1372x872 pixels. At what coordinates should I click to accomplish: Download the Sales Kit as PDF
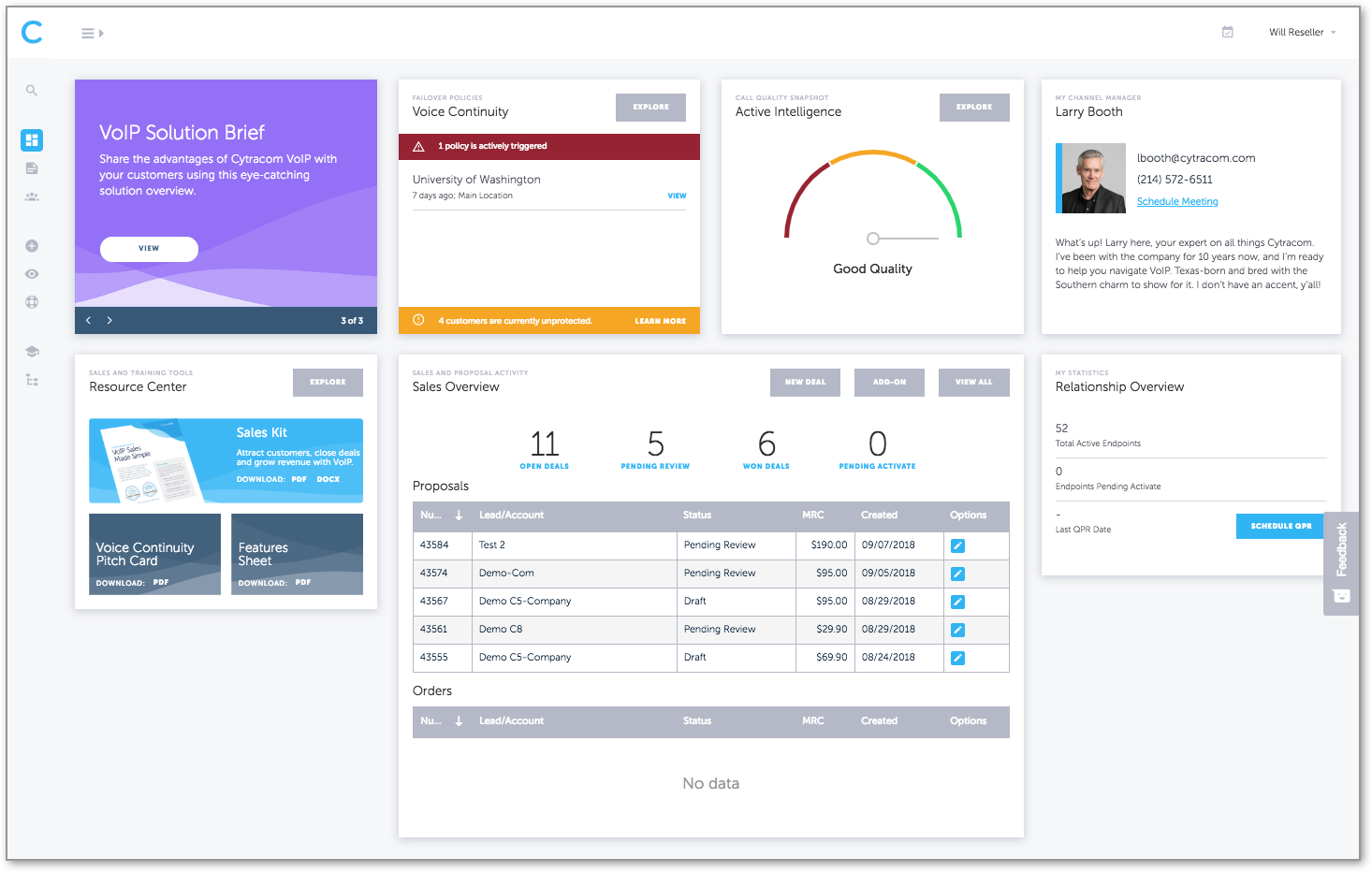pyautogui.click(x=299, y=479)
